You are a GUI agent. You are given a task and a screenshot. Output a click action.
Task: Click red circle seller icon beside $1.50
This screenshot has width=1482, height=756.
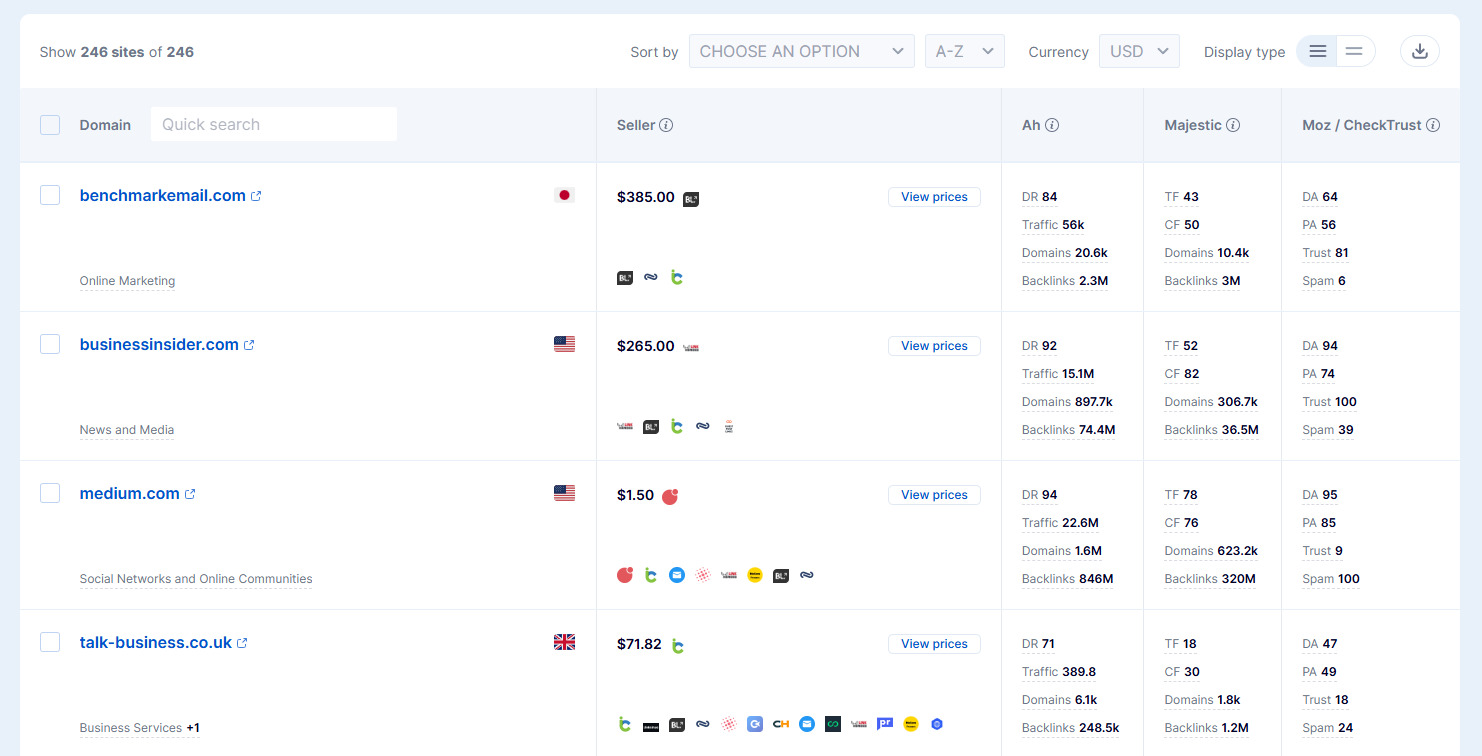tap(670, 496)
